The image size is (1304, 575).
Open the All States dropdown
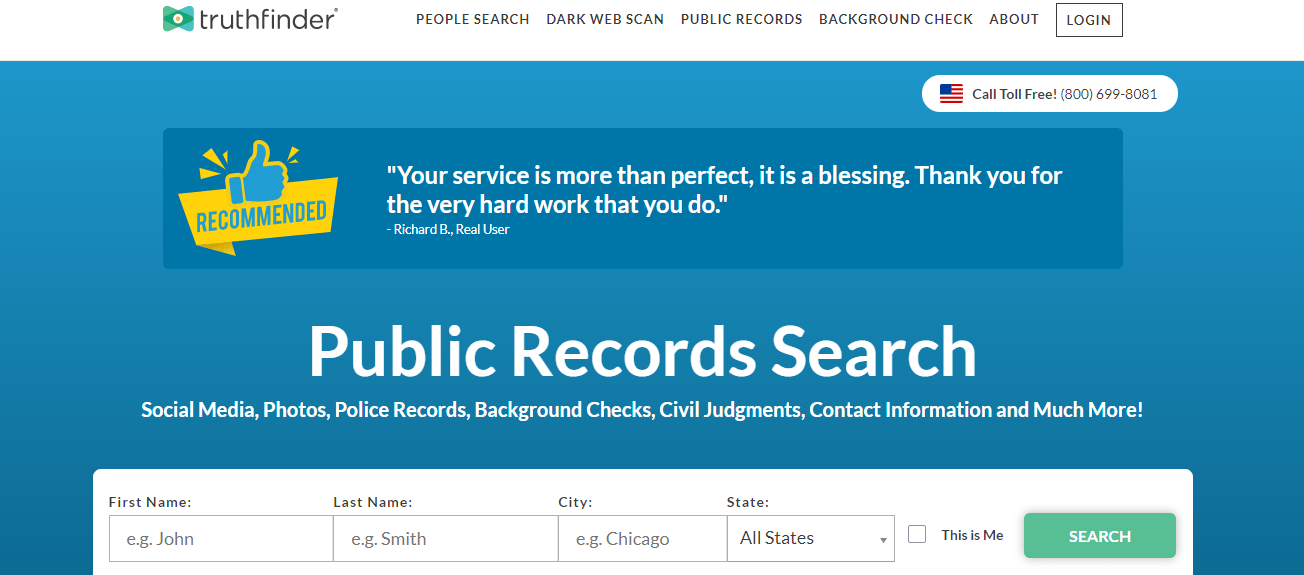pyautogui.click(x=811, y=539)
